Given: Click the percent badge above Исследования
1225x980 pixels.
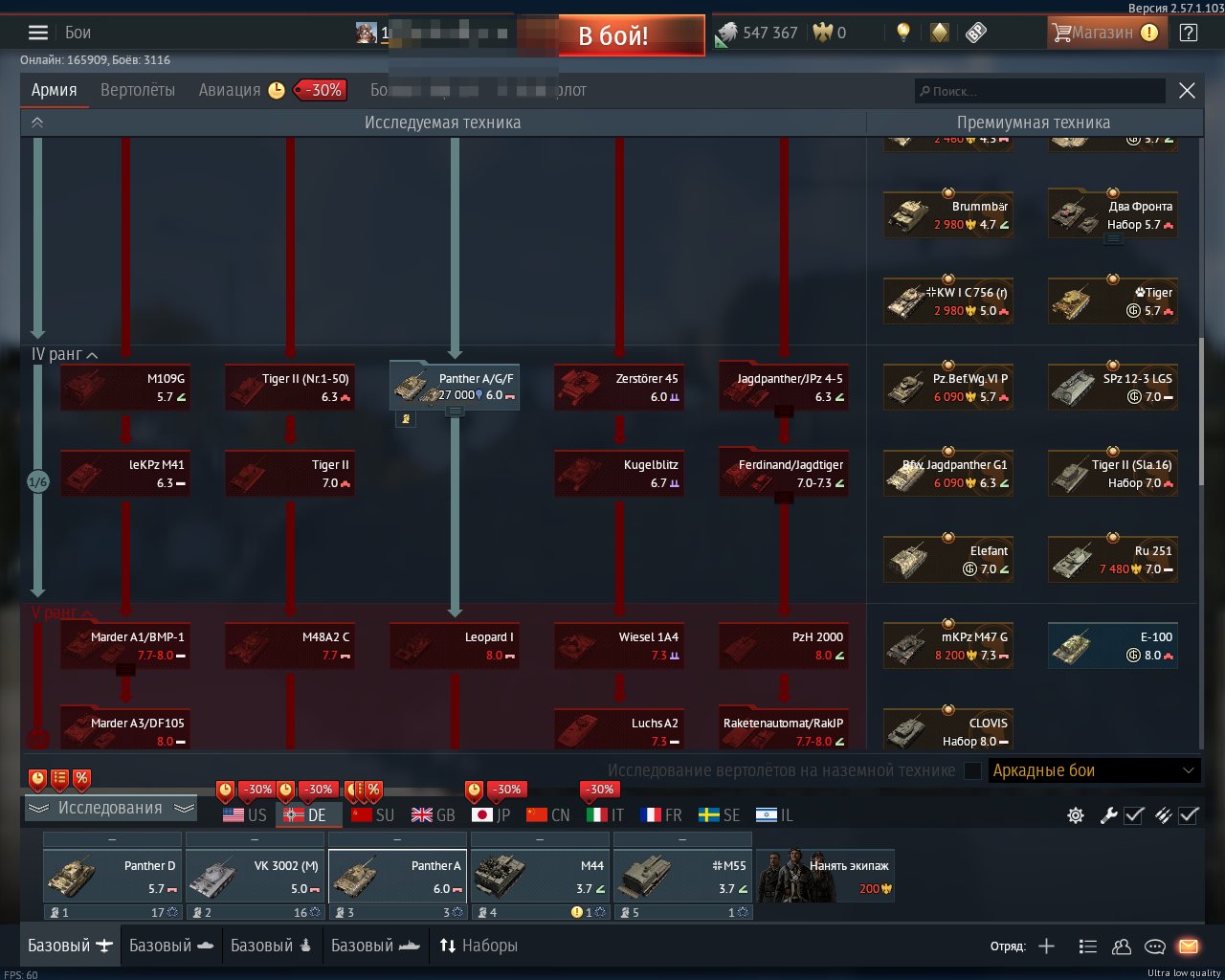Looking at the screenshot, I should point(81,779).
